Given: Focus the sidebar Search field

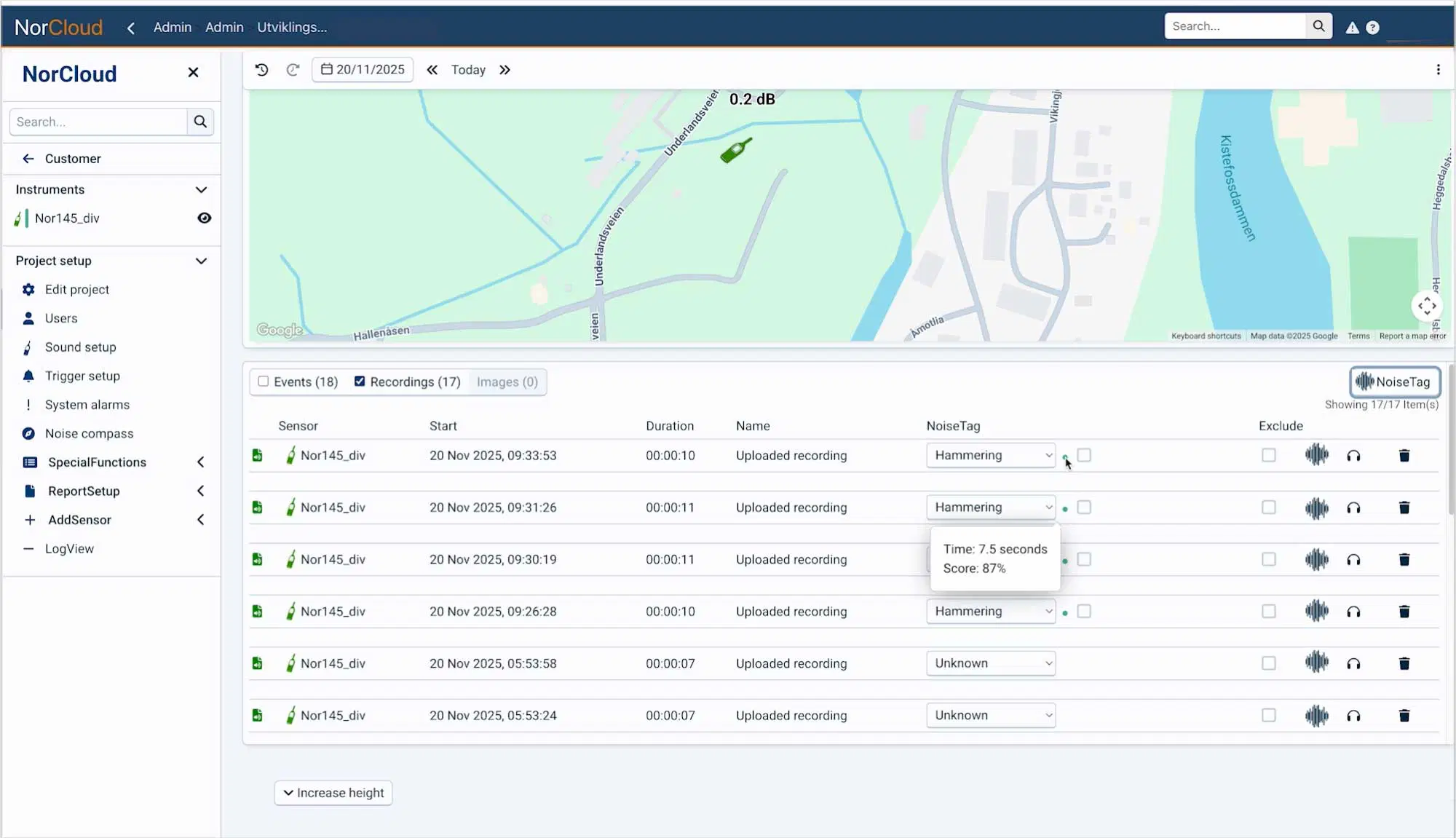Looking at the screenshot, I should click(x=98, y=122).
